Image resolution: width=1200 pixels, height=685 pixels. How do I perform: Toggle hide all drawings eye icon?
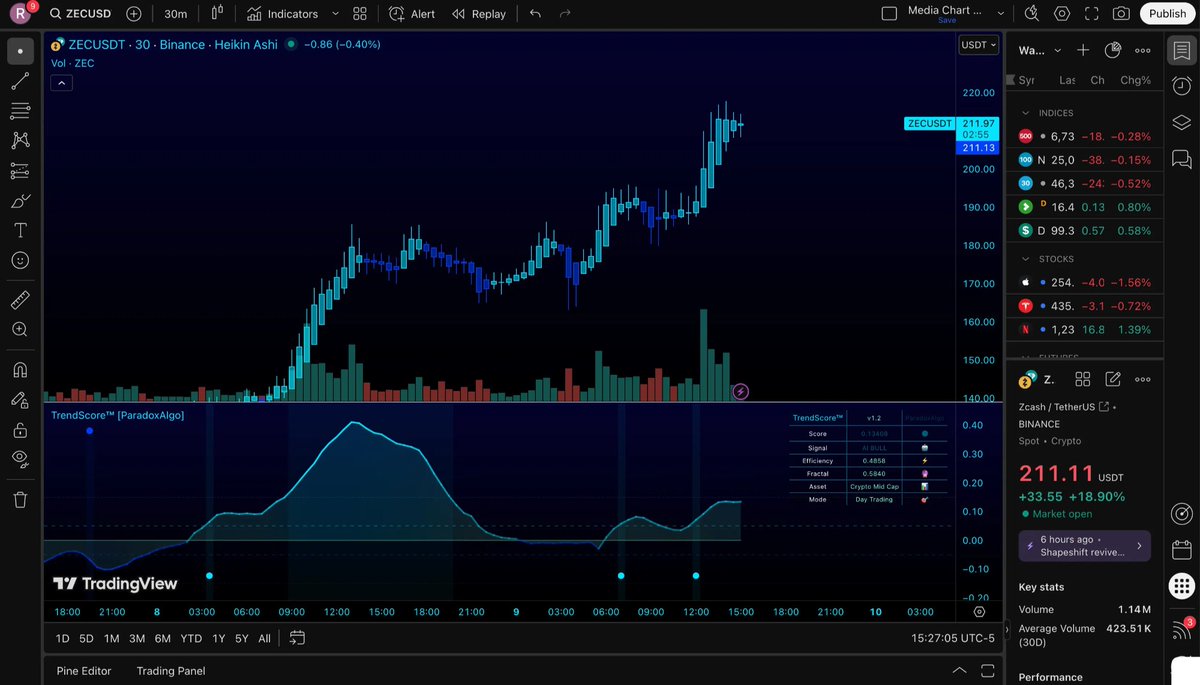tap(20, 459)
